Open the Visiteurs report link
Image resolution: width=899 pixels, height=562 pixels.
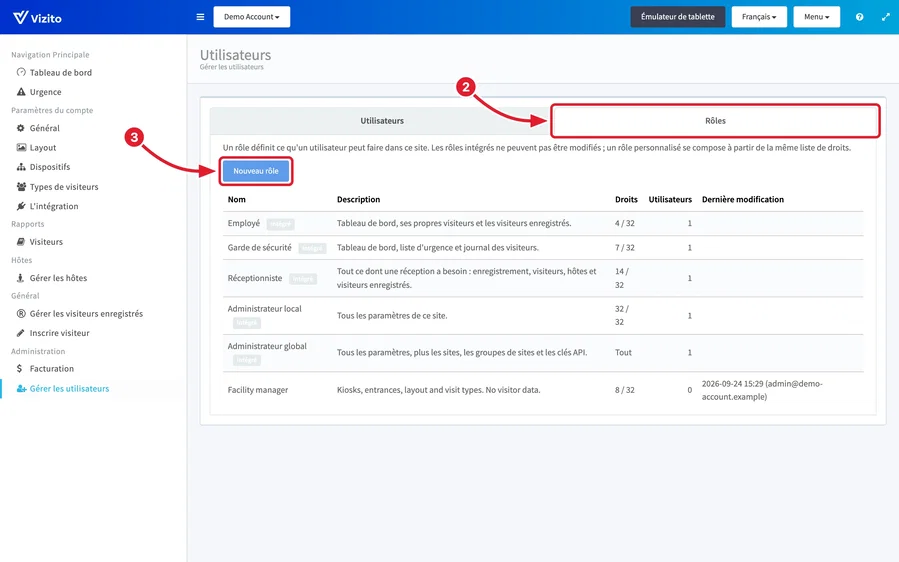click(46, 241)
